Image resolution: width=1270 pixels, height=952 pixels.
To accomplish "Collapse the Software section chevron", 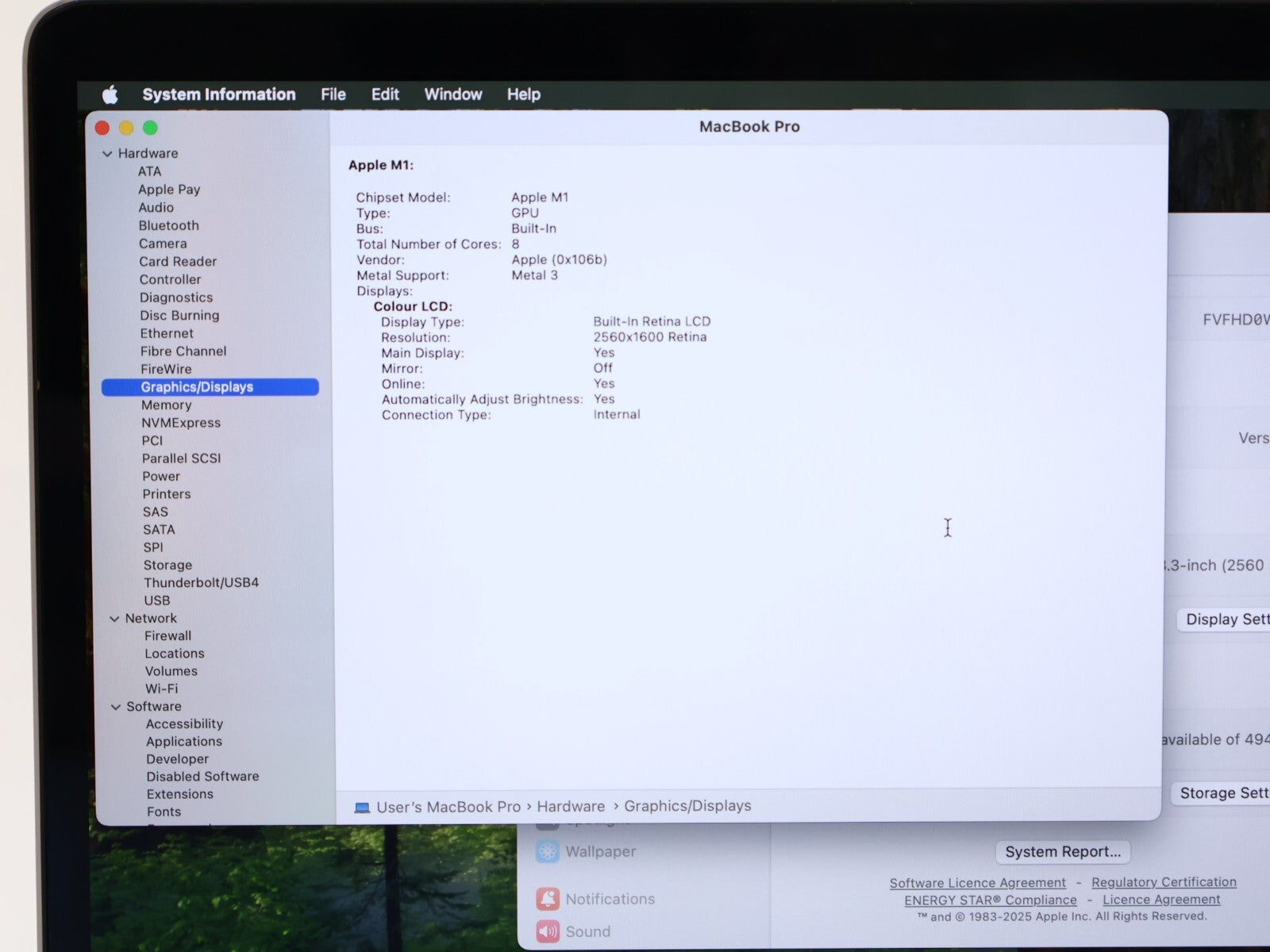I will click(116, 707).
